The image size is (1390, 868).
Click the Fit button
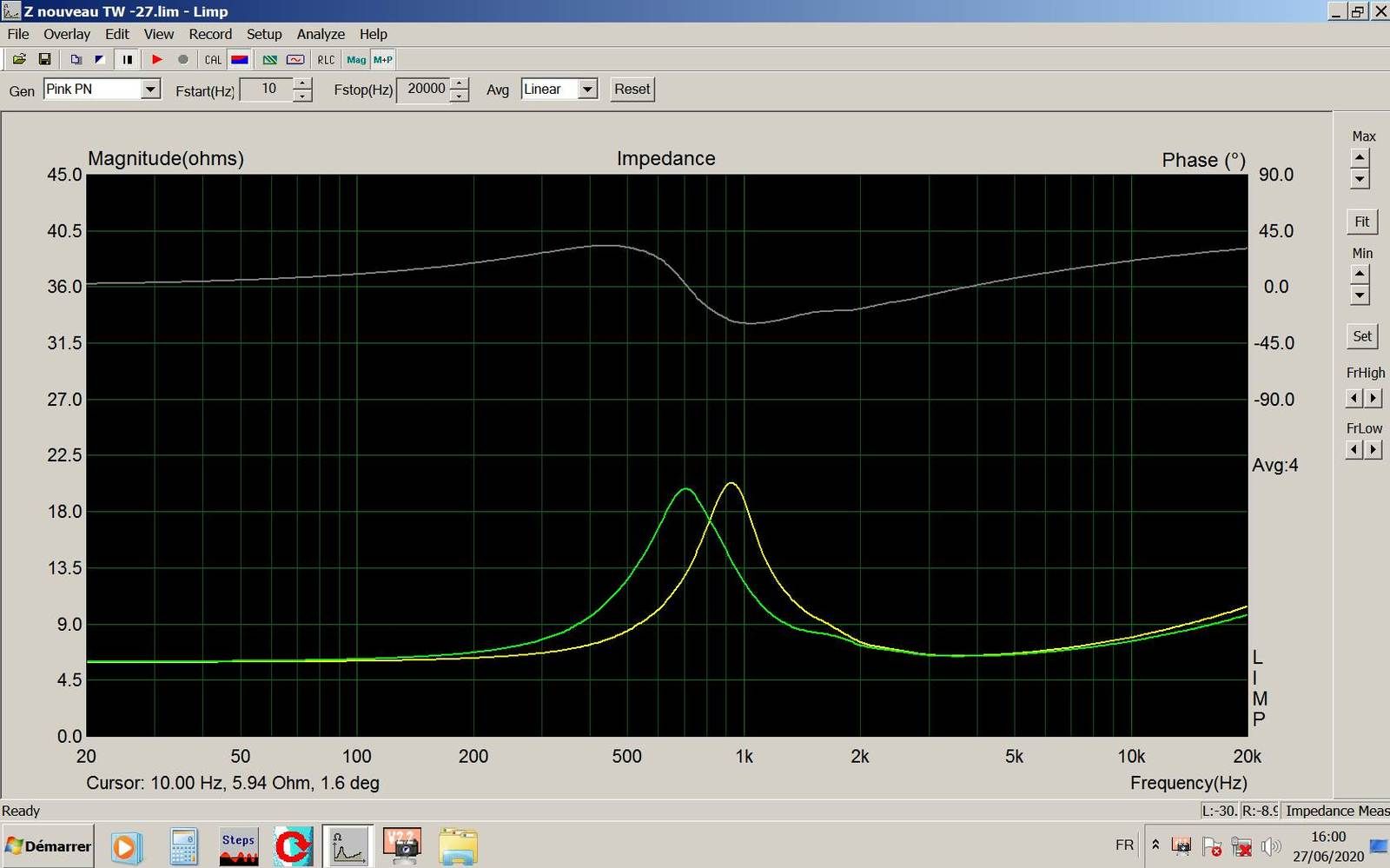[x=1361, y=222]
